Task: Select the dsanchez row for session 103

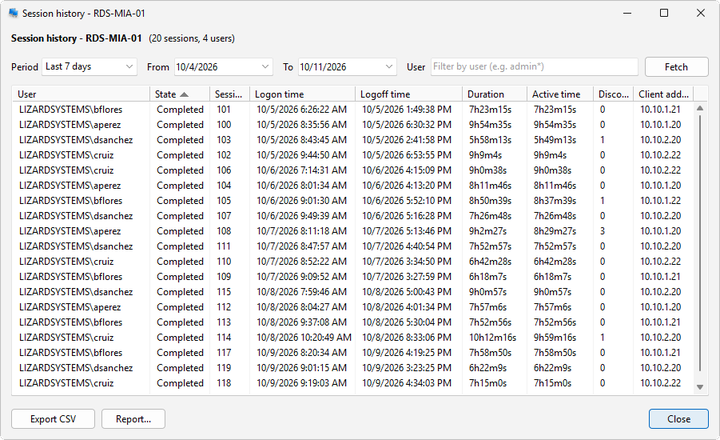Action: (x=353, y=140)
